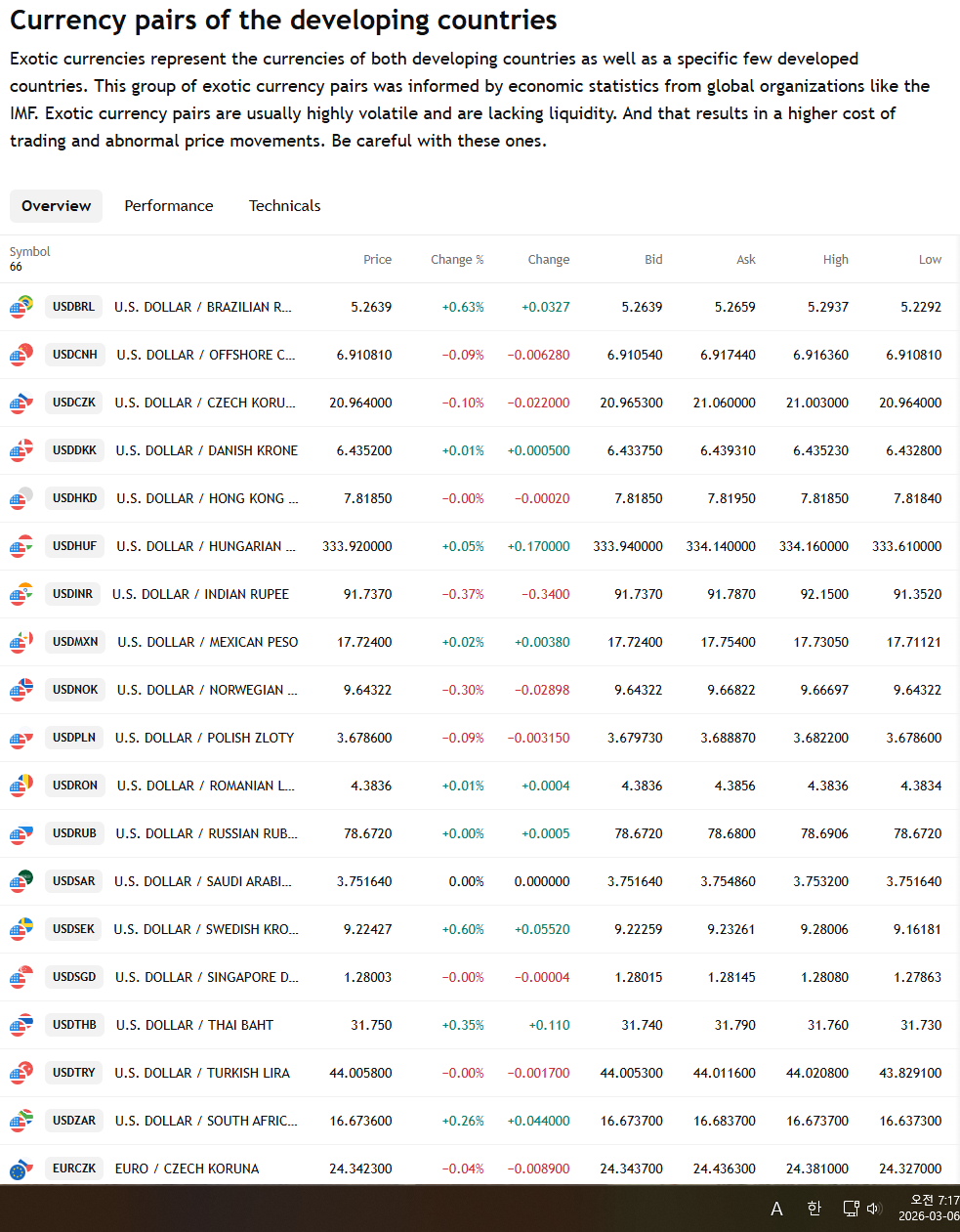
Task: Open the USDRON symbol ticker link
Action: pyautogui.click(x=75, y=786)
